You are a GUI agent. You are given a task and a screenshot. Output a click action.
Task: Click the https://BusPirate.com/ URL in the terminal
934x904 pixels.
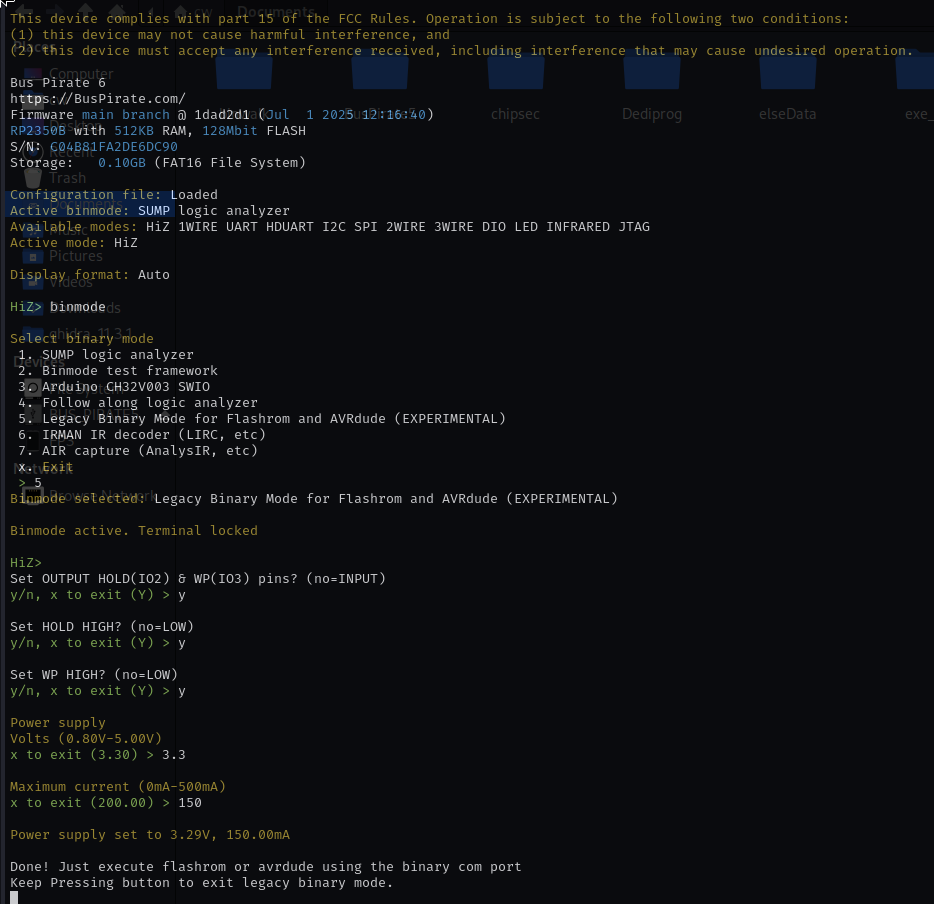pyautogui.click(x=98, y=98)
